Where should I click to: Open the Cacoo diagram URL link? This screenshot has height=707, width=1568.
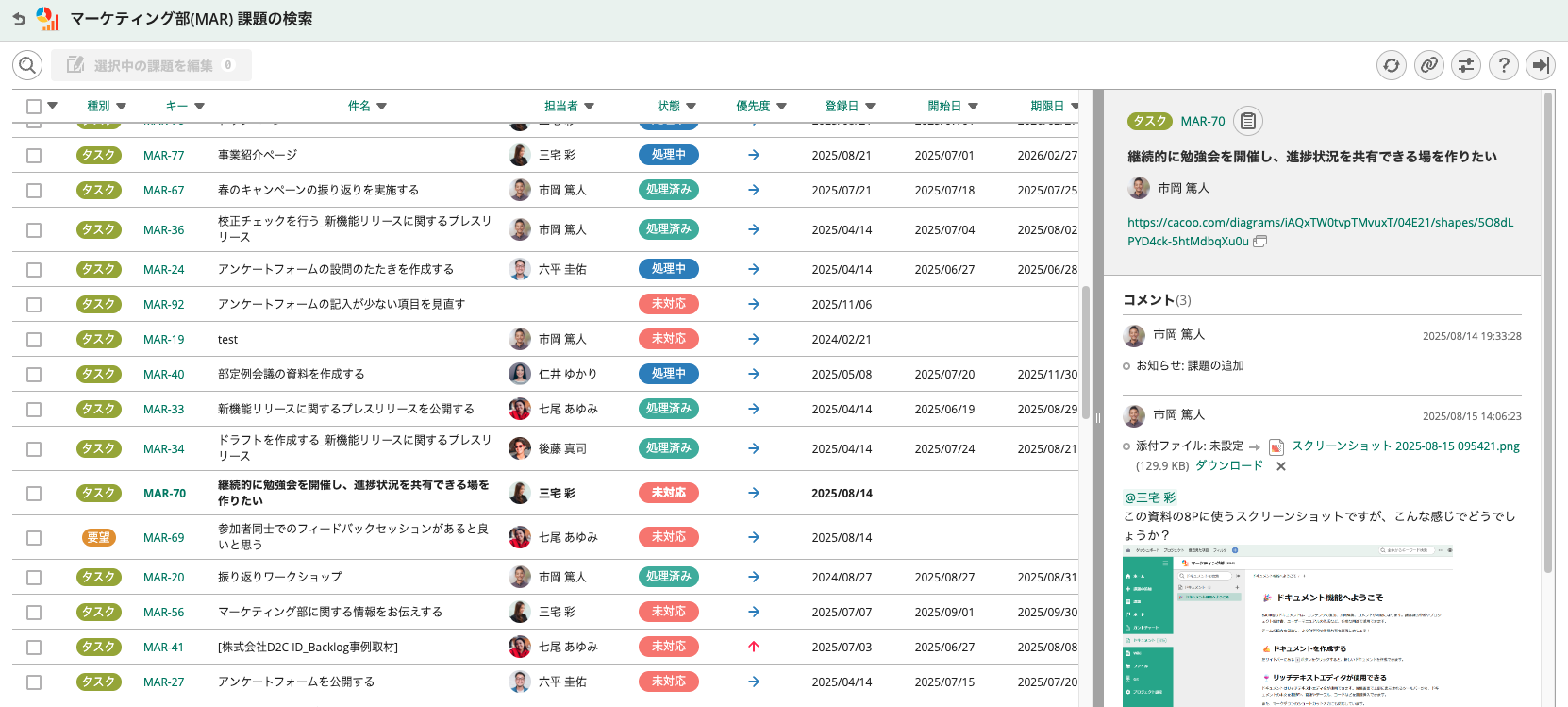1320,232
